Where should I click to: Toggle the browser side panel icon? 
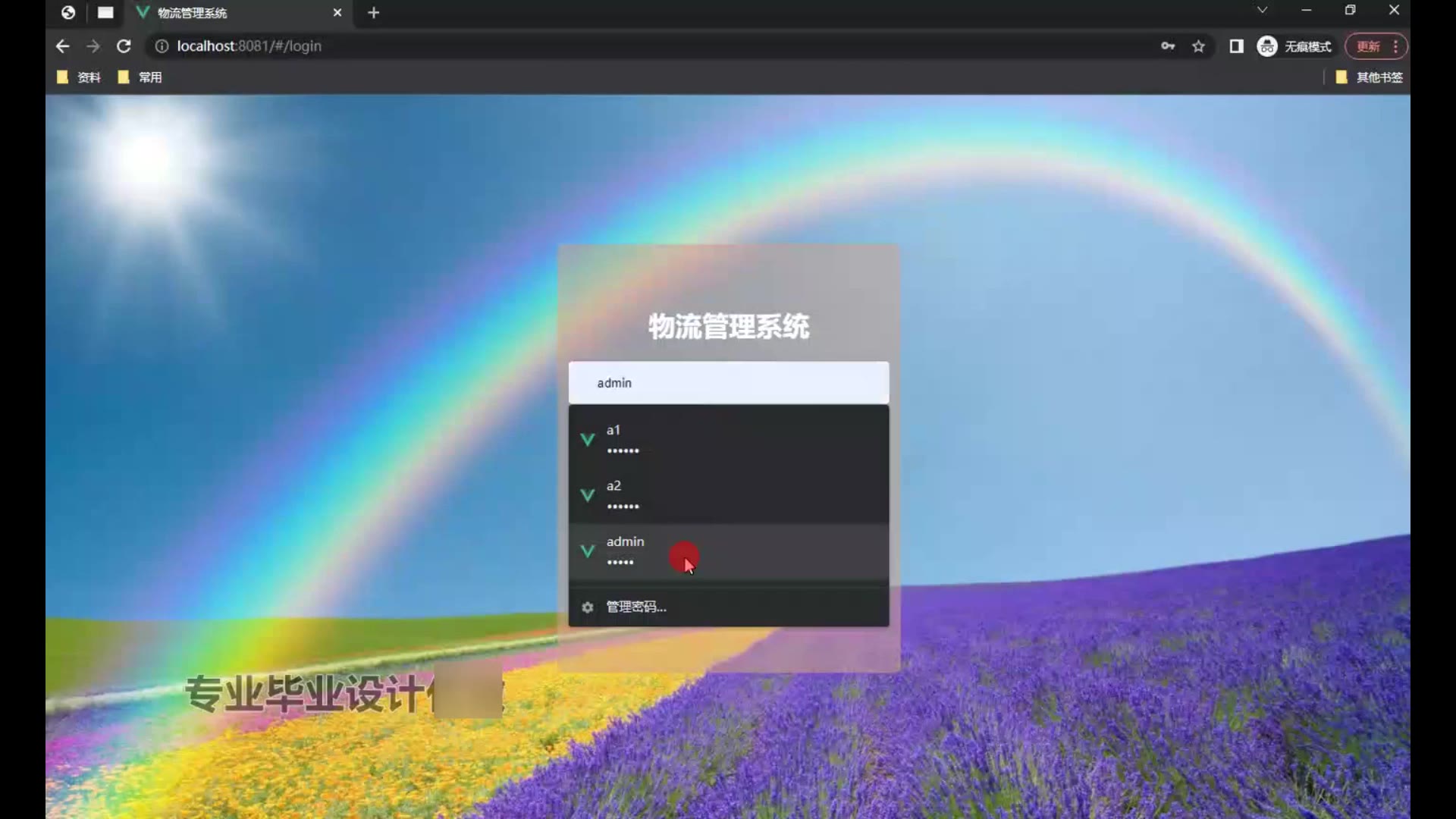click(1236, 46)
